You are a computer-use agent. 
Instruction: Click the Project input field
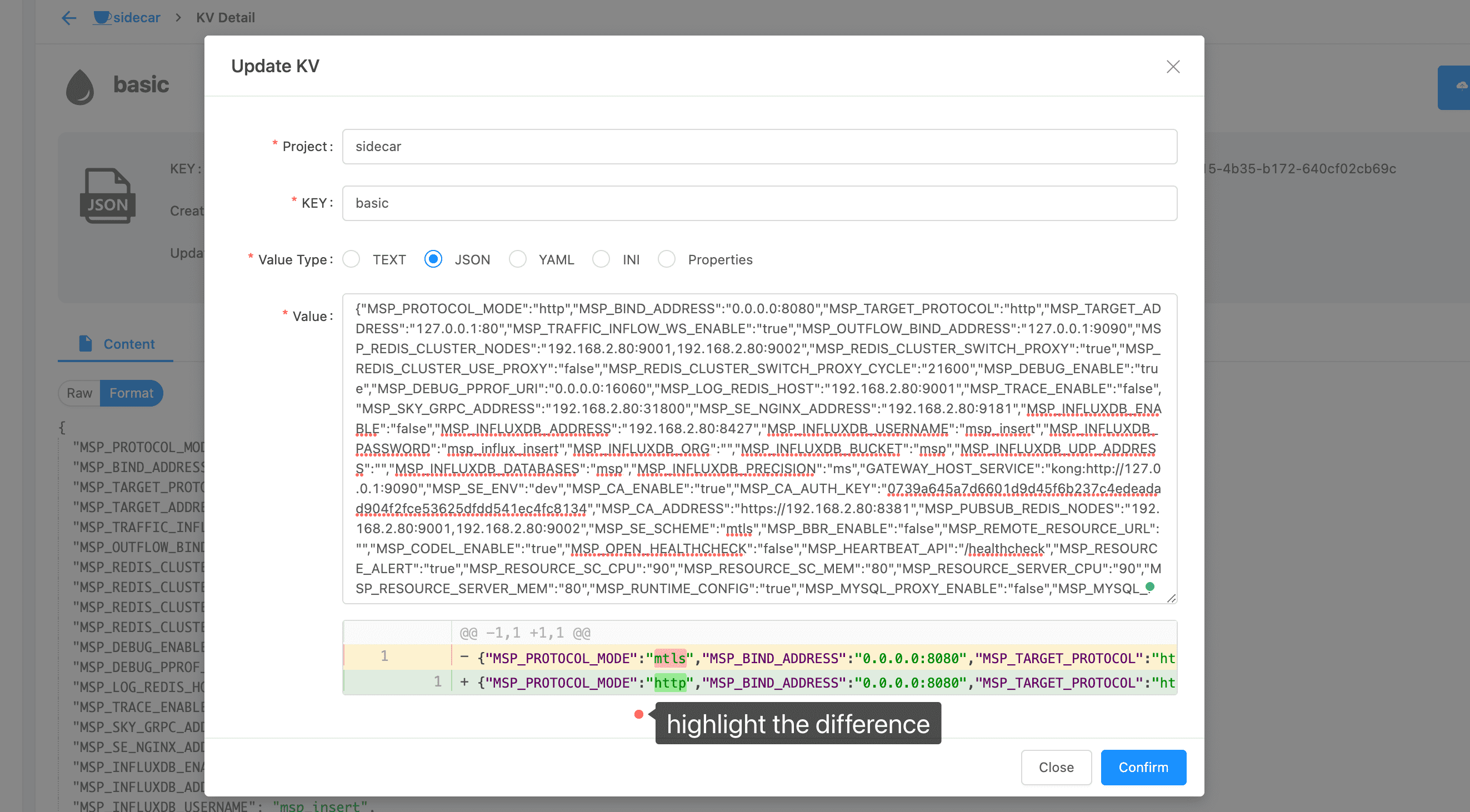tap(759, 147)
